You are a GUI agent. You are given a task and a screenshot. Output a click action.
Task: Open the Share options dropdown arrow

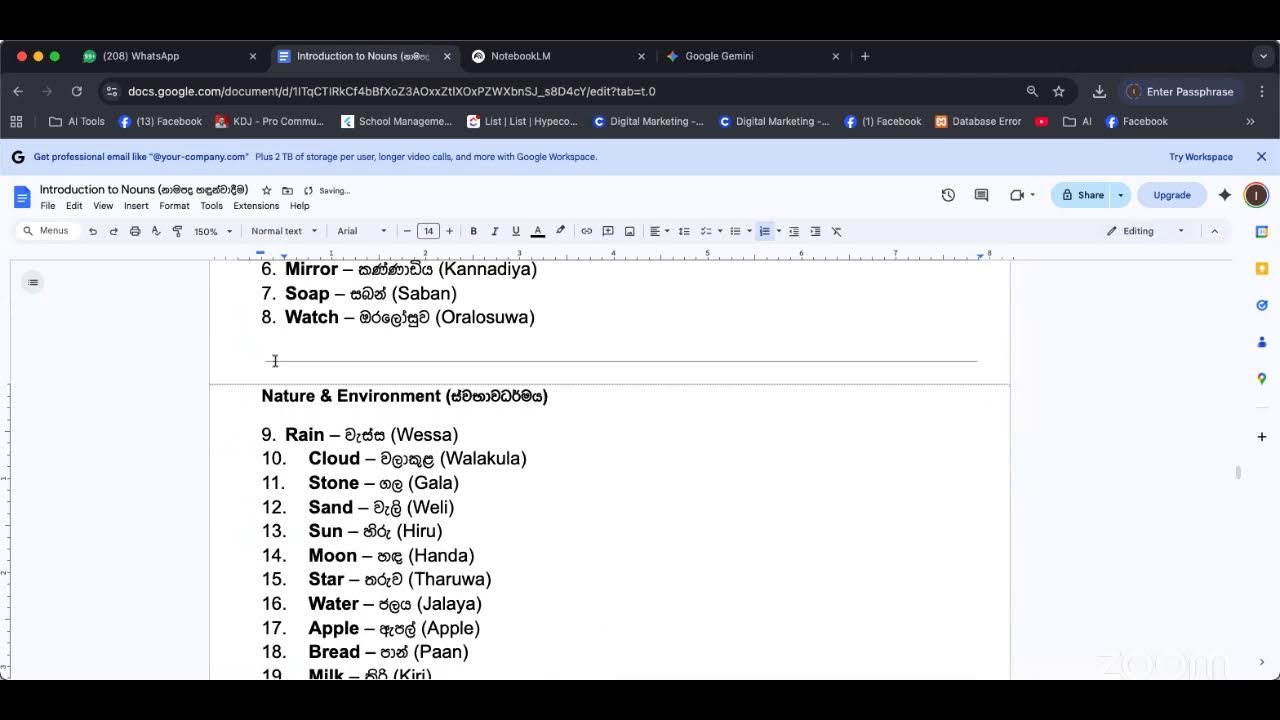1121,195
